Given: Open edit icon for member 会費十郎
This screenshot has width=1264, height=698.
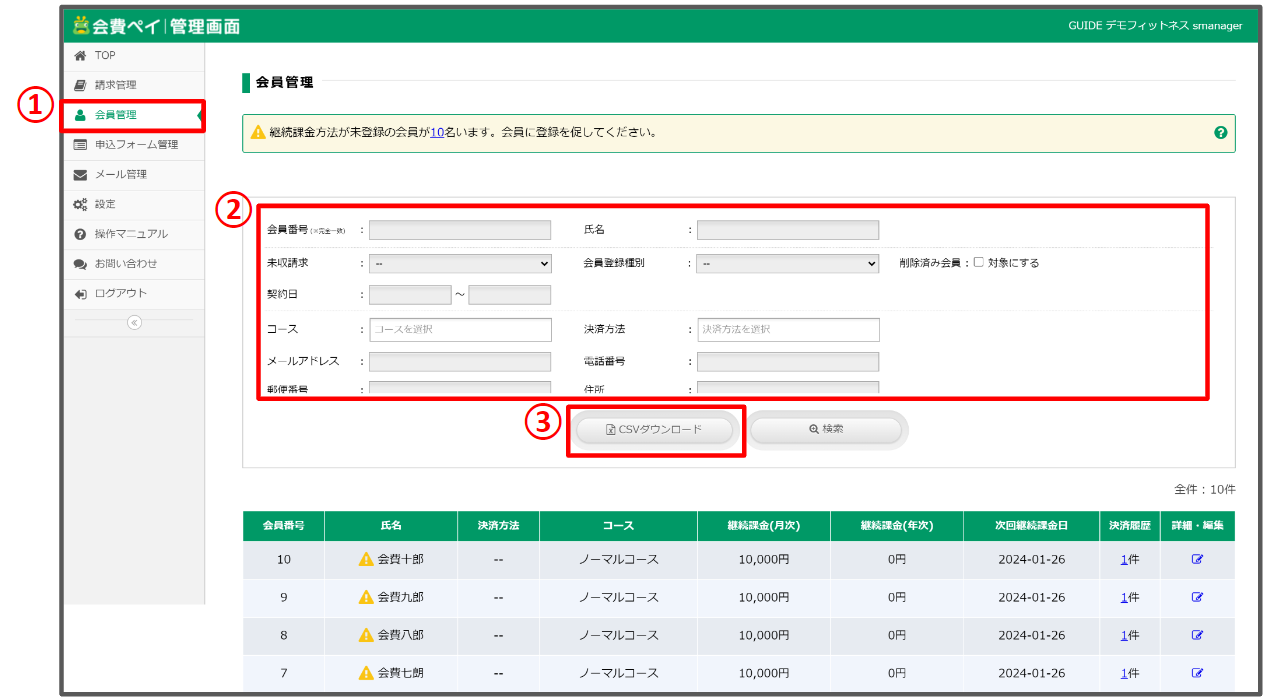Looking at the screenshot, I should [x=1197, y=559].
